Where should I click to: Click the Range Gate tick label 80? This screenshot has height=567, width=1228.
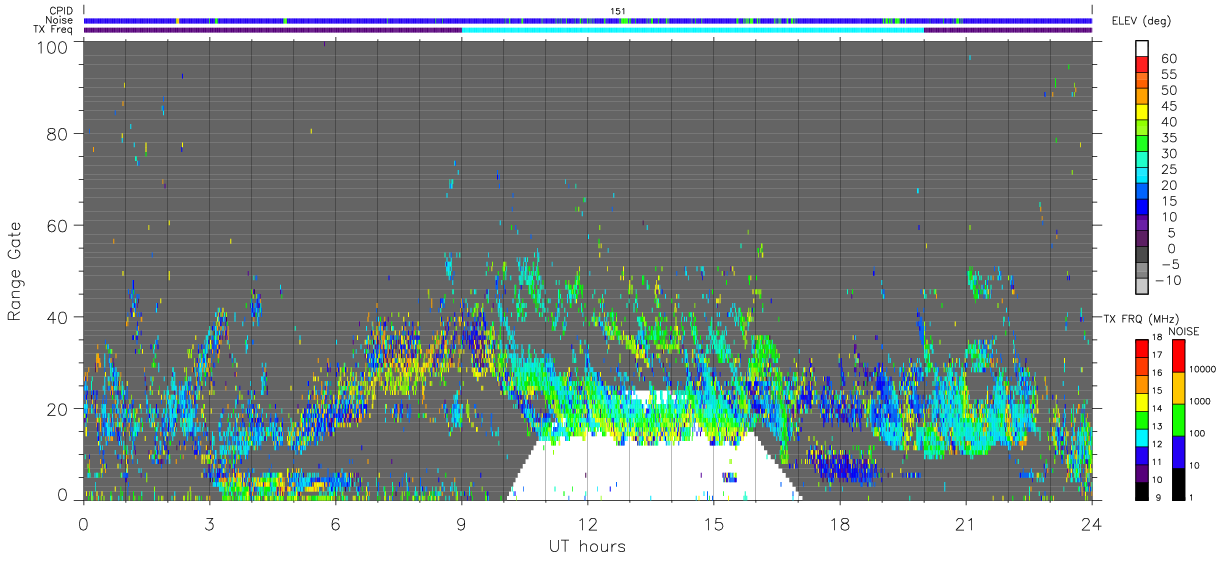(x=58, y=134)
